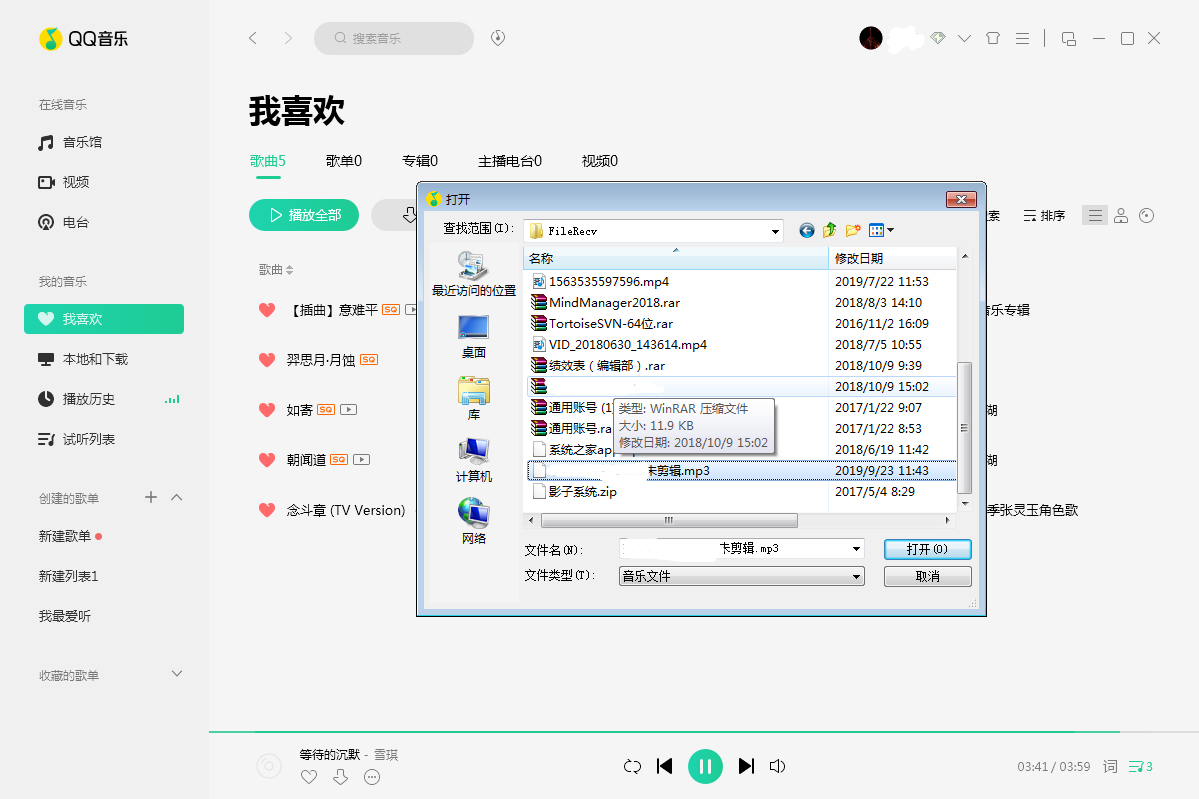Open the 音乐文件 file type dropdown

[855, 576]
